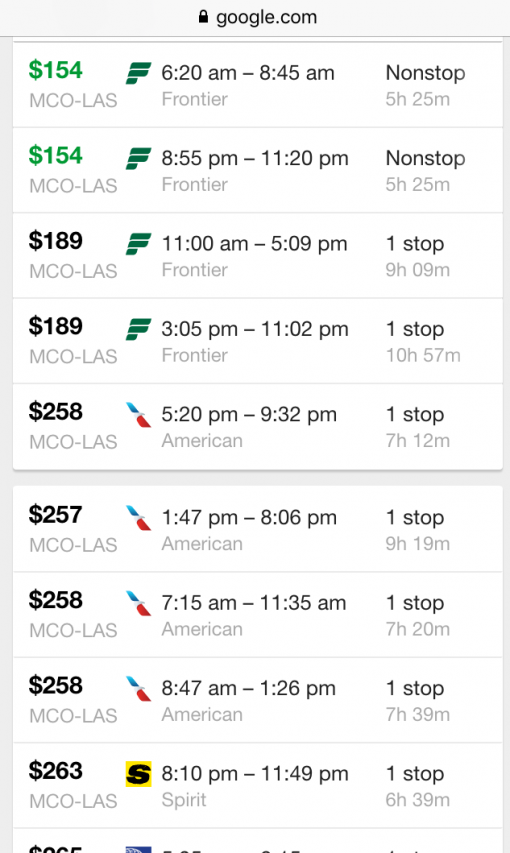
Task: Tap the Frontier logo on 8:55 pm flight
Action: click(x=138, y=159)
